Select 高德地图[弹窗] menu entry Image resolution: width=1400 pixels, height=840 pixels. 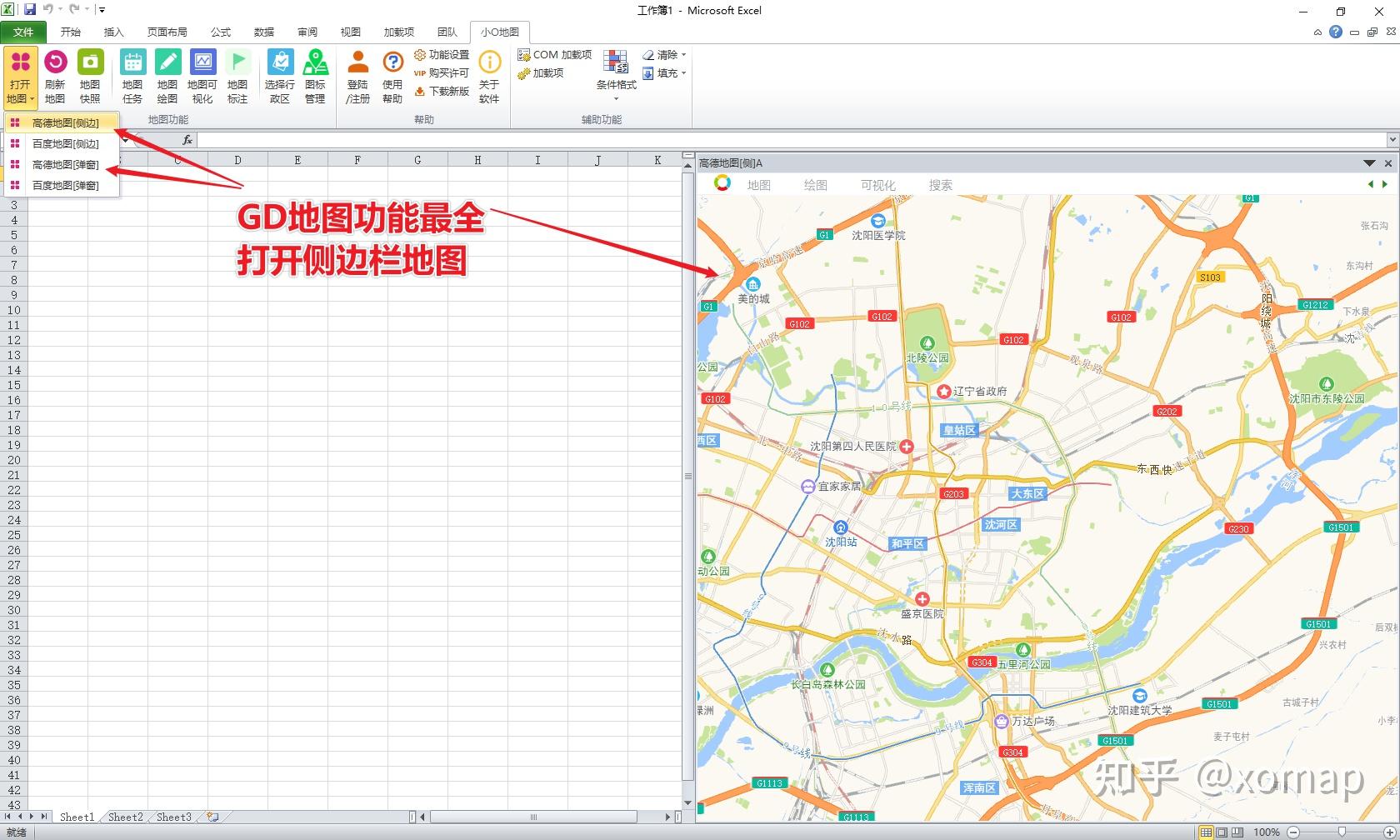(x=62, y=164)
